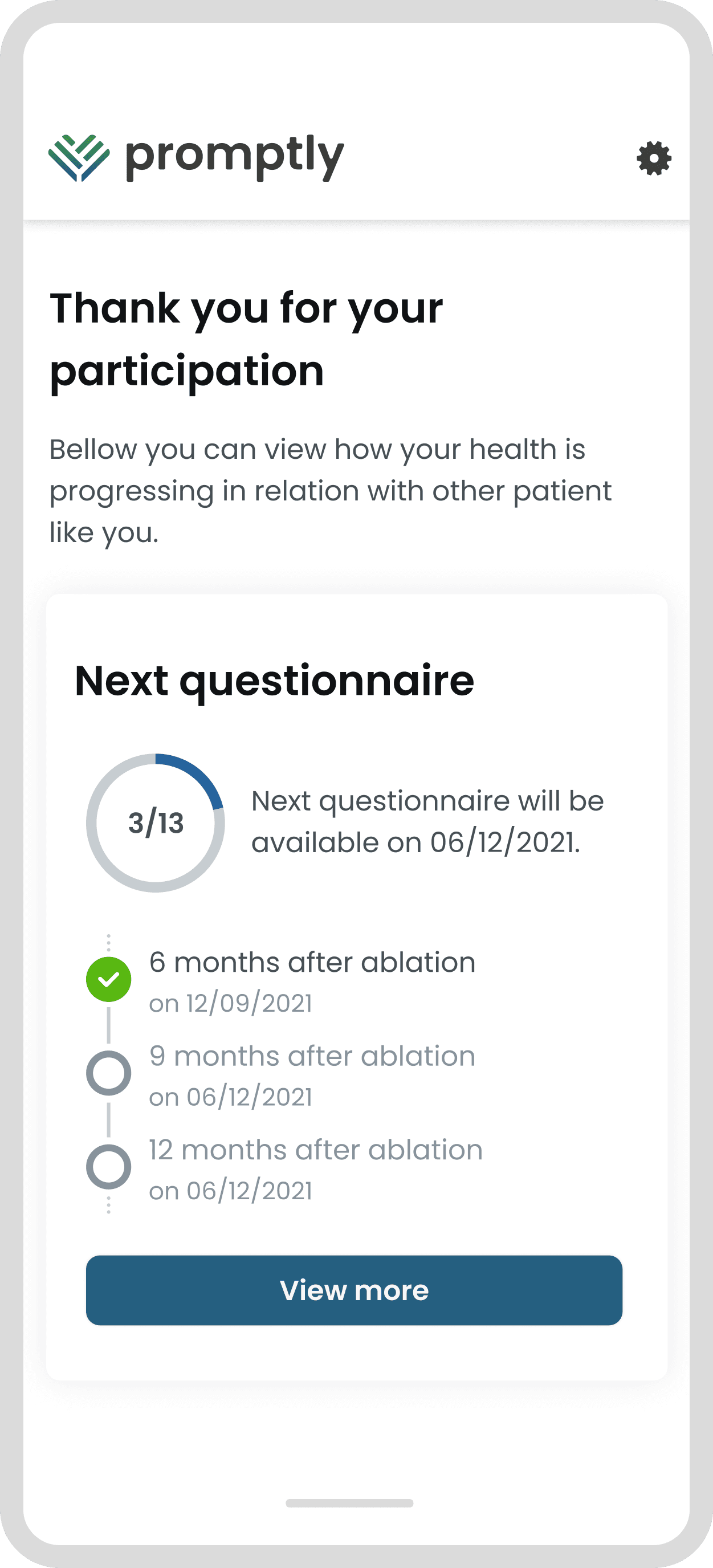Click the green completed checkmark icon
The image size is (713, 1568).
[108, 979]
